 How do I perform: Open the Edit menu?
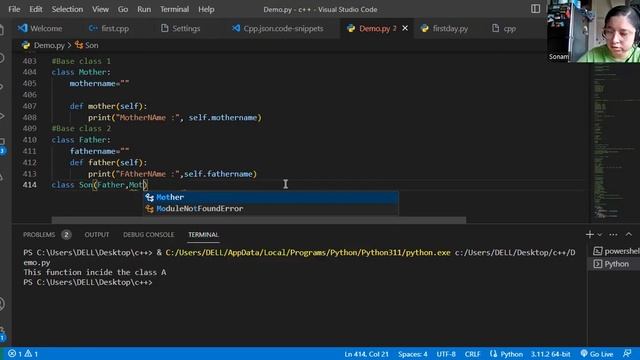coord(36,9)
